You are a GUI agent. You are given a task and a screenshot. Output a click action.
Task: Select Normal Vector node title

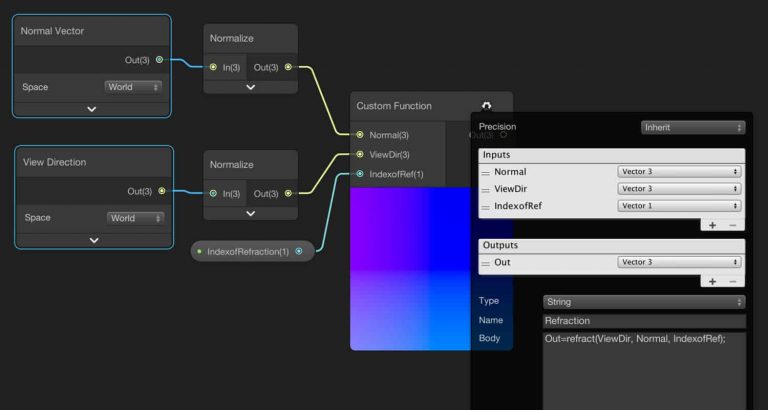click(52, 31)
